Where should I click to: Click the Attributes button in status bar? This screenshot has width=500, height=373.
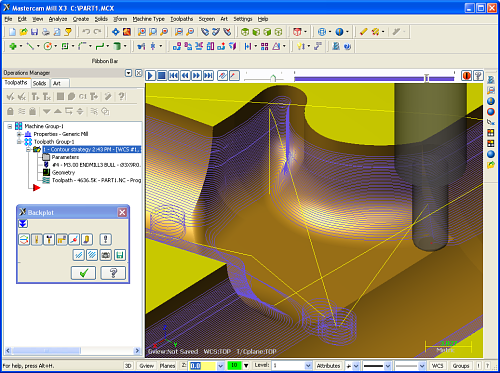point(328,366)
